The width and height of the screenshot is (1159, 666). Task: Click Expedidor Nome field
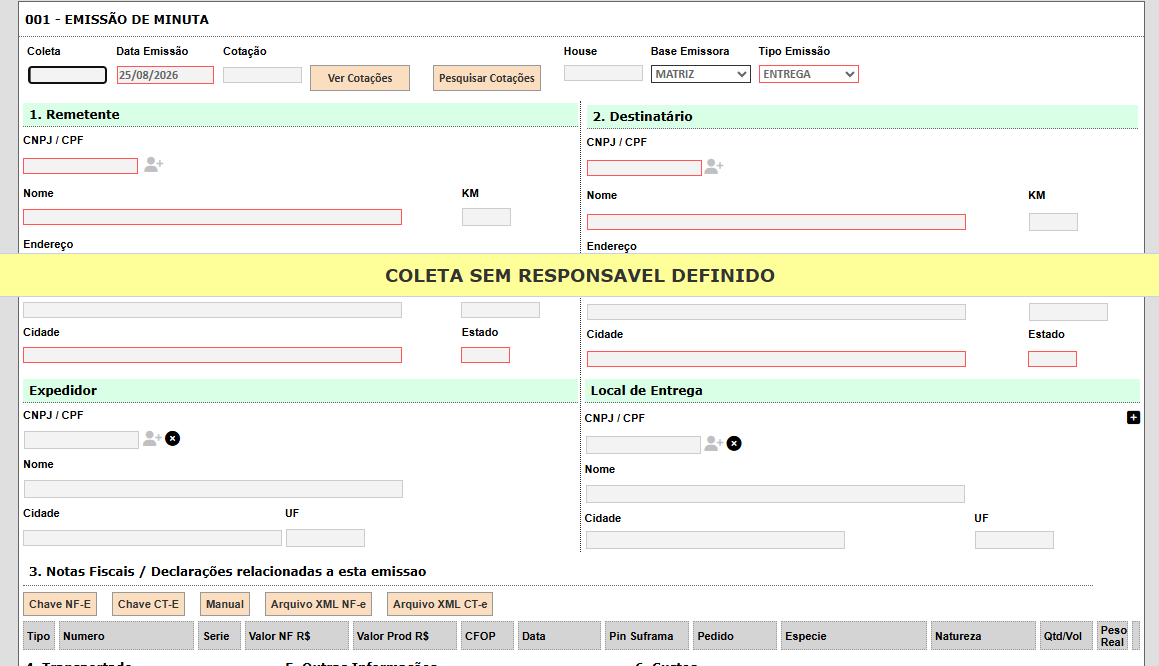214,489
